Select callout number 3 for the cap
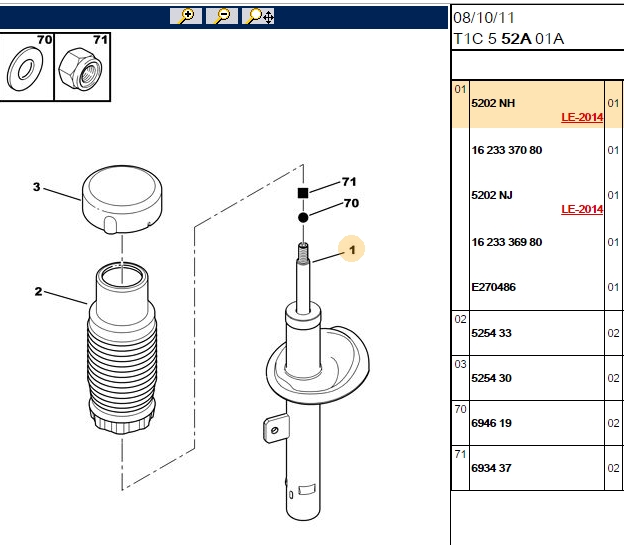This screenshot has width=624, height=545. click(37, 187)
